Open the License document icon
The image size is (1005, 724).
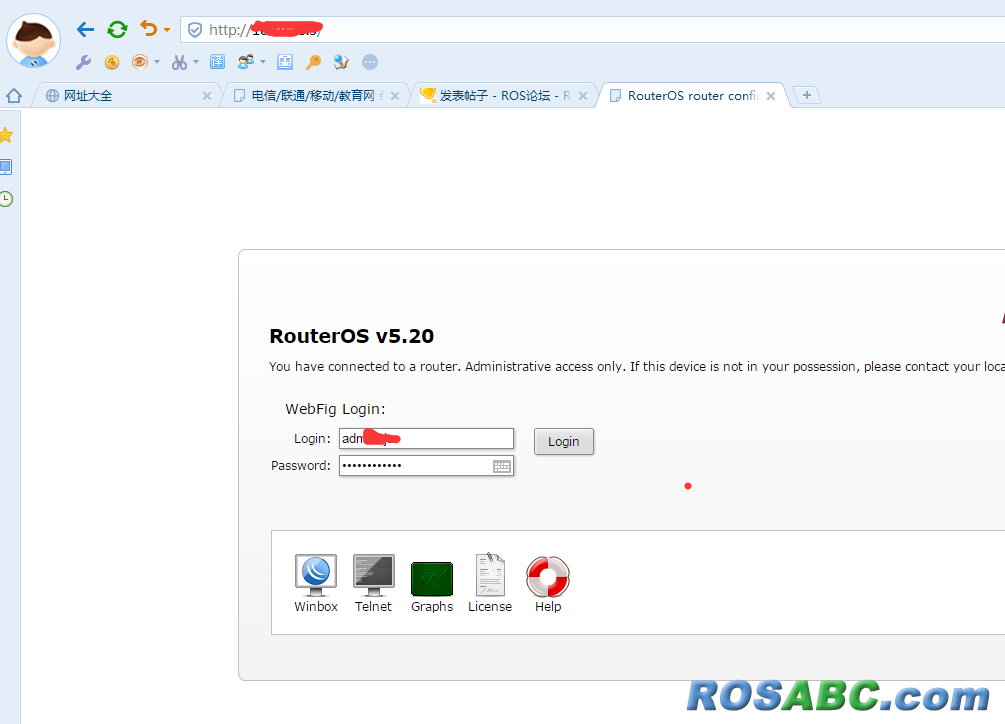pos(490,575)
